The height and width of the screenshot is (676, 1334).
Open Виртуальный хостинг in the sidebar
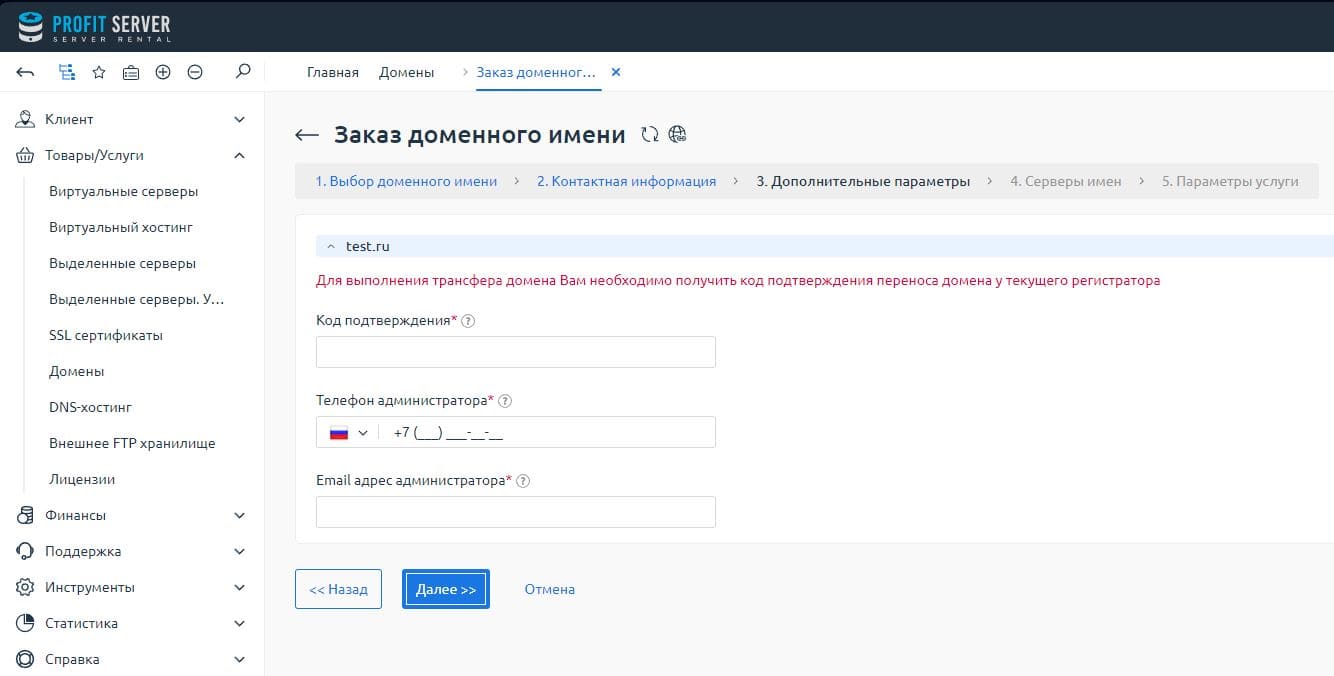121,227
